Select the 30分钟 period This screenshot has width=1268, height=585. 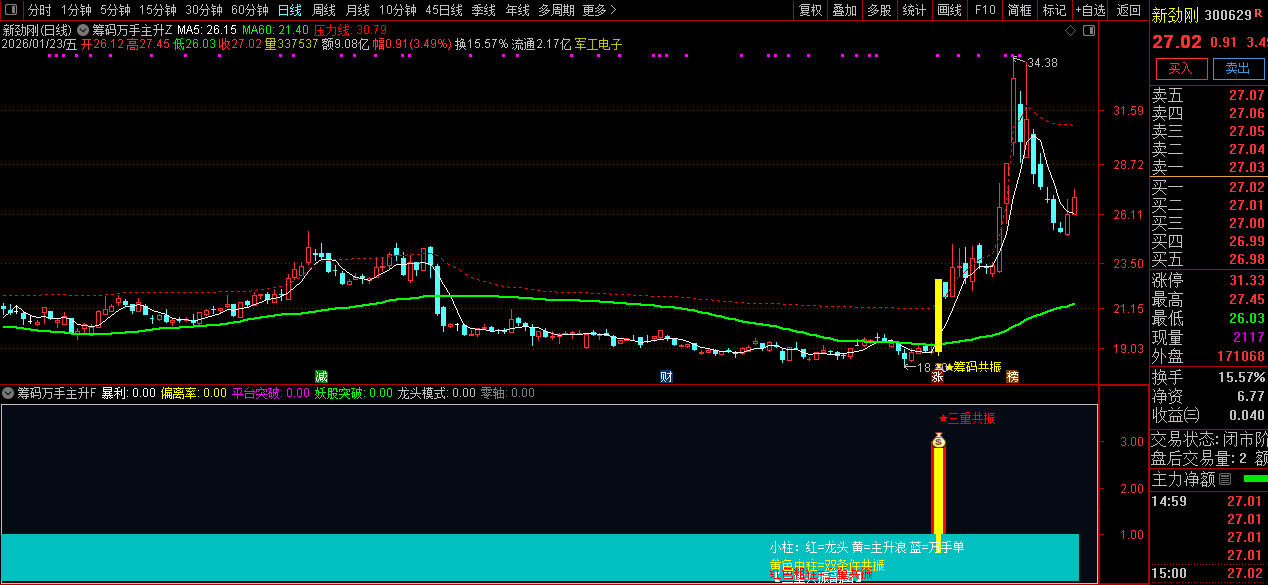[x=203, y=10]
